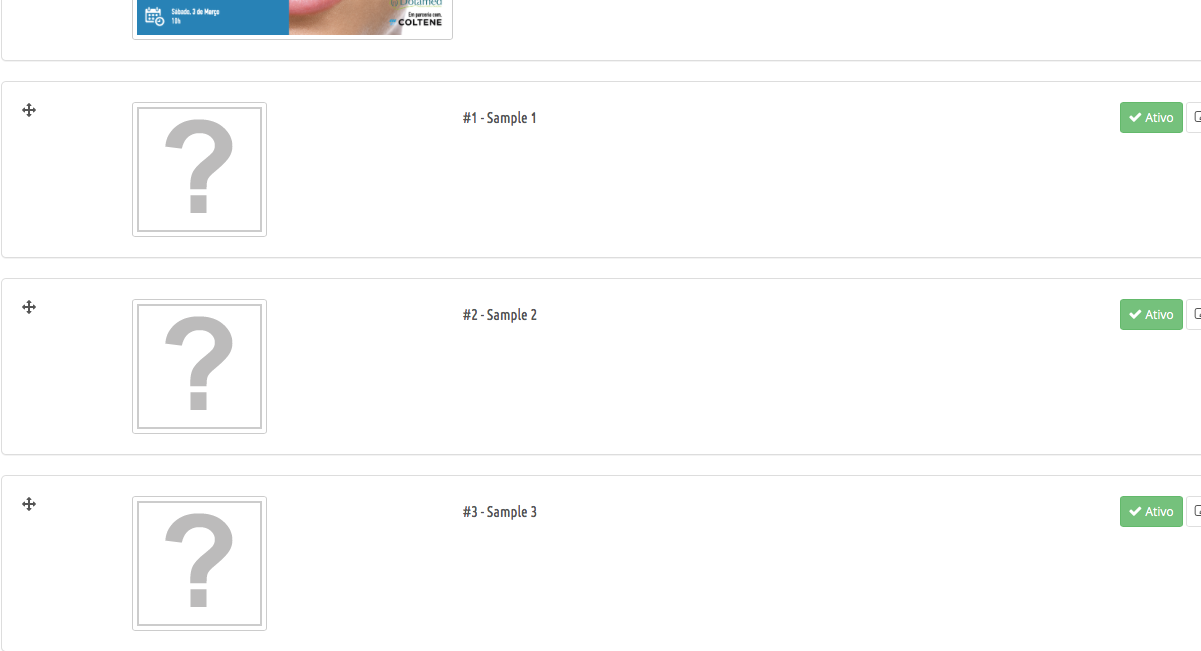
Task: Open the edit icon next to Sample 2's Ativo
Action: 1194,315
